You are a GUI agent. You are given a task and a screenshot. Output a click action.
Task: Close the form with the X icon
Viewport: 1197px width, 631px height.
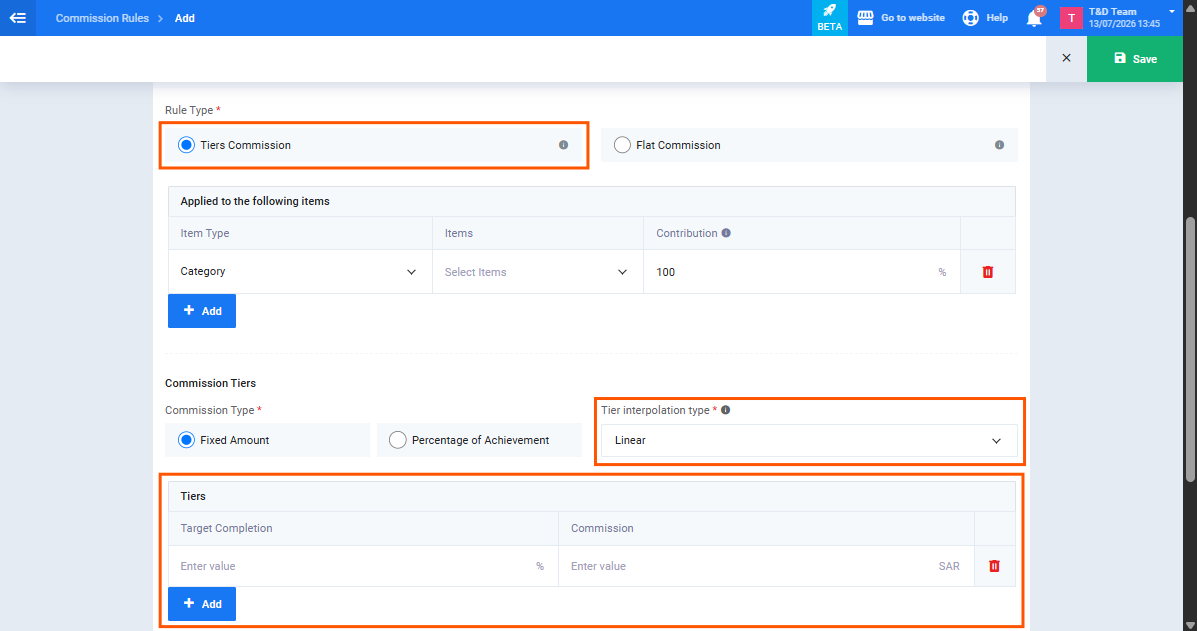pos(1066,58)
